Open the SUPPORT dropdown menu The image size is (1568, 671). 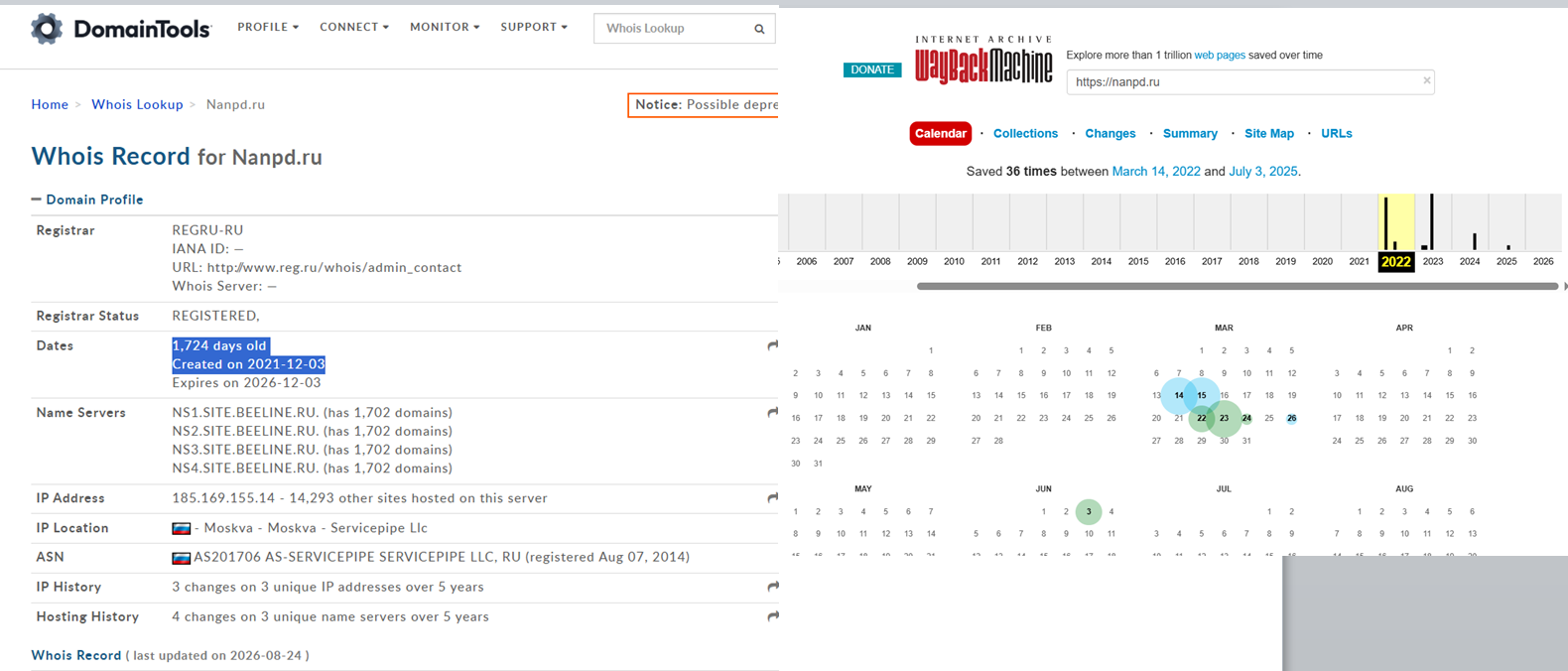534,27
